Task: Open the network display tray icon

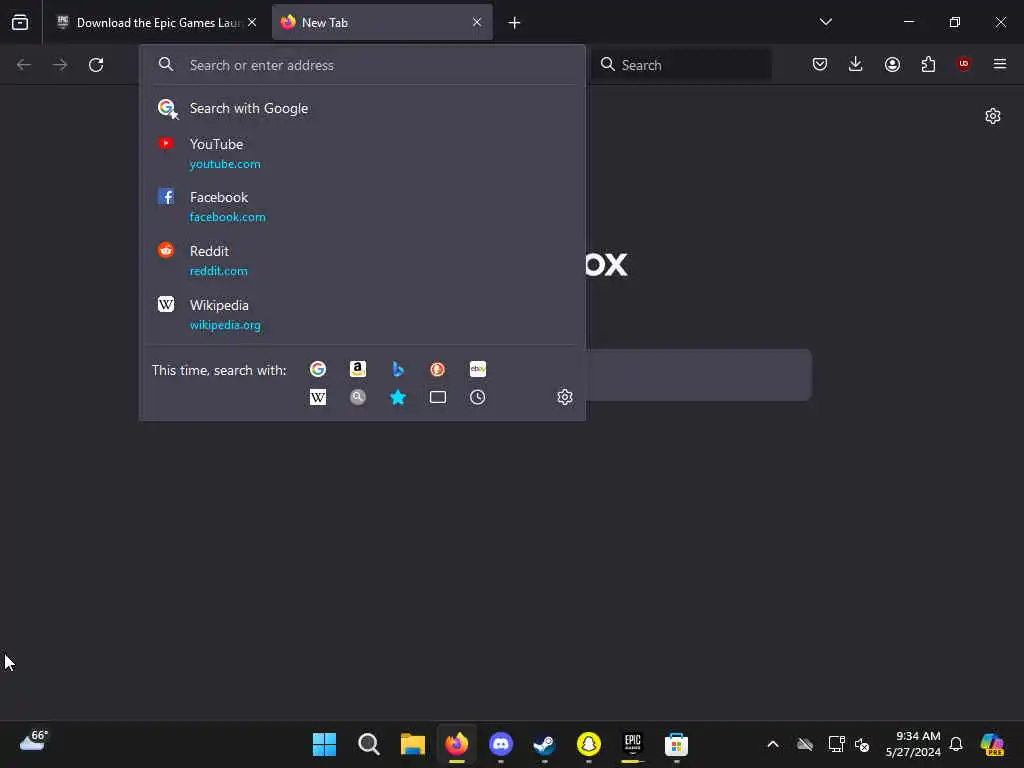Action: pos(836,744)
